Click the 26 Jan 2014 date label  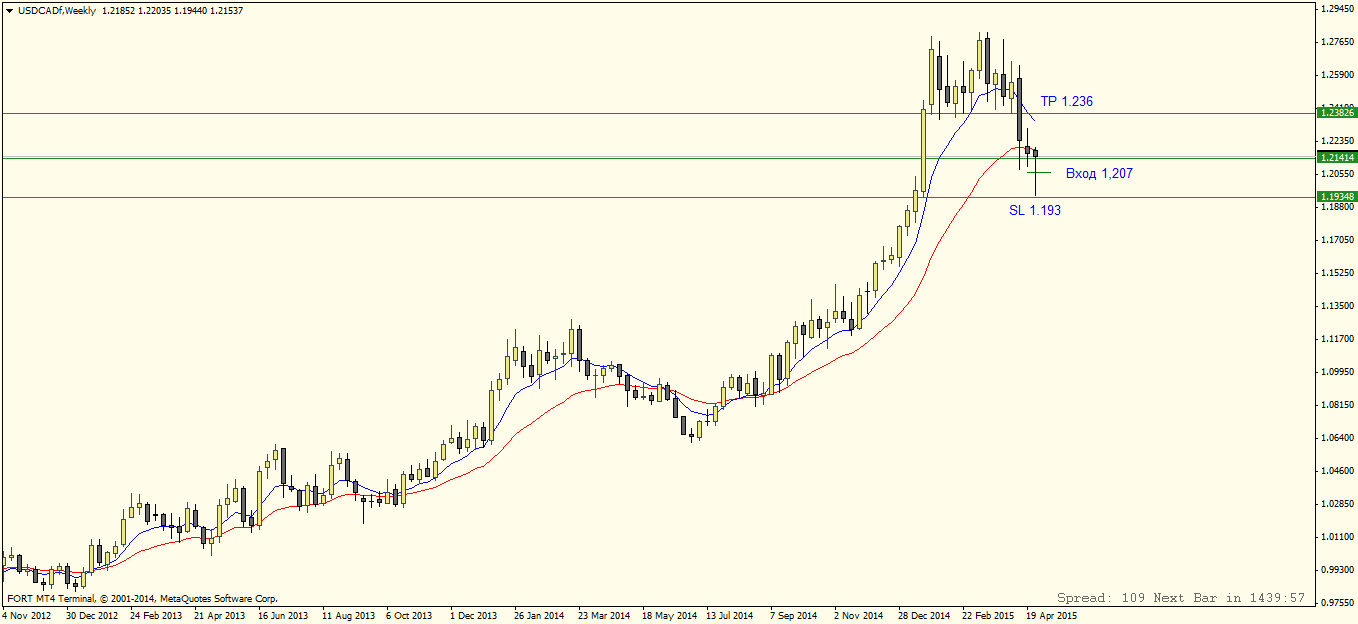coord(540,616)
